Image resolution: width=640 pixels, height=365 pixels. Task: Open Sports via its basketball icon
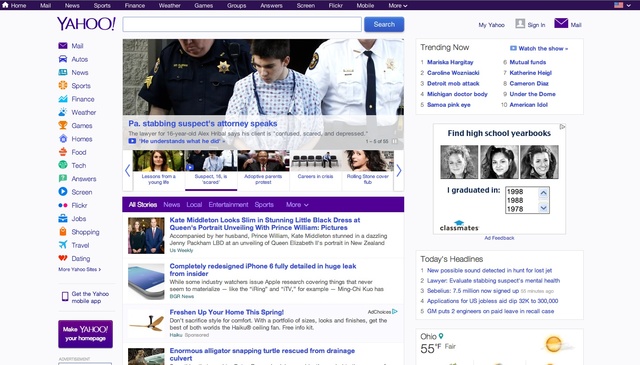coord(63,85)
